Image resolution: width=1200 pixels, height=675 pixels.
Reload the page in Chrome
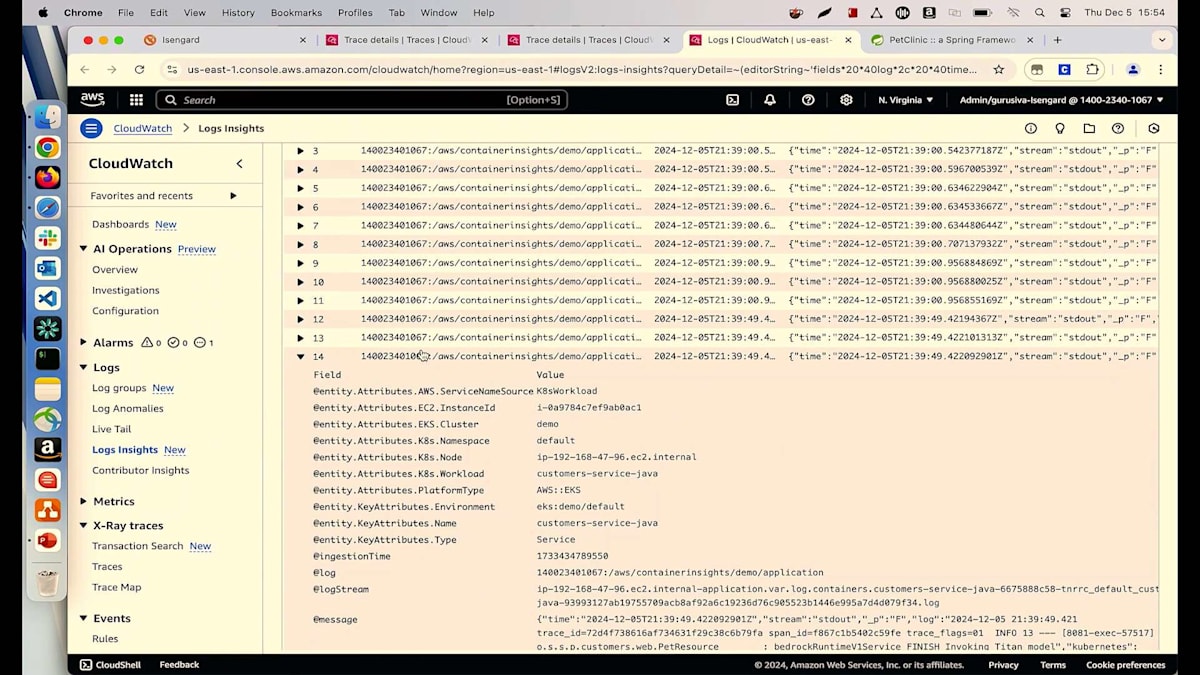139,70
